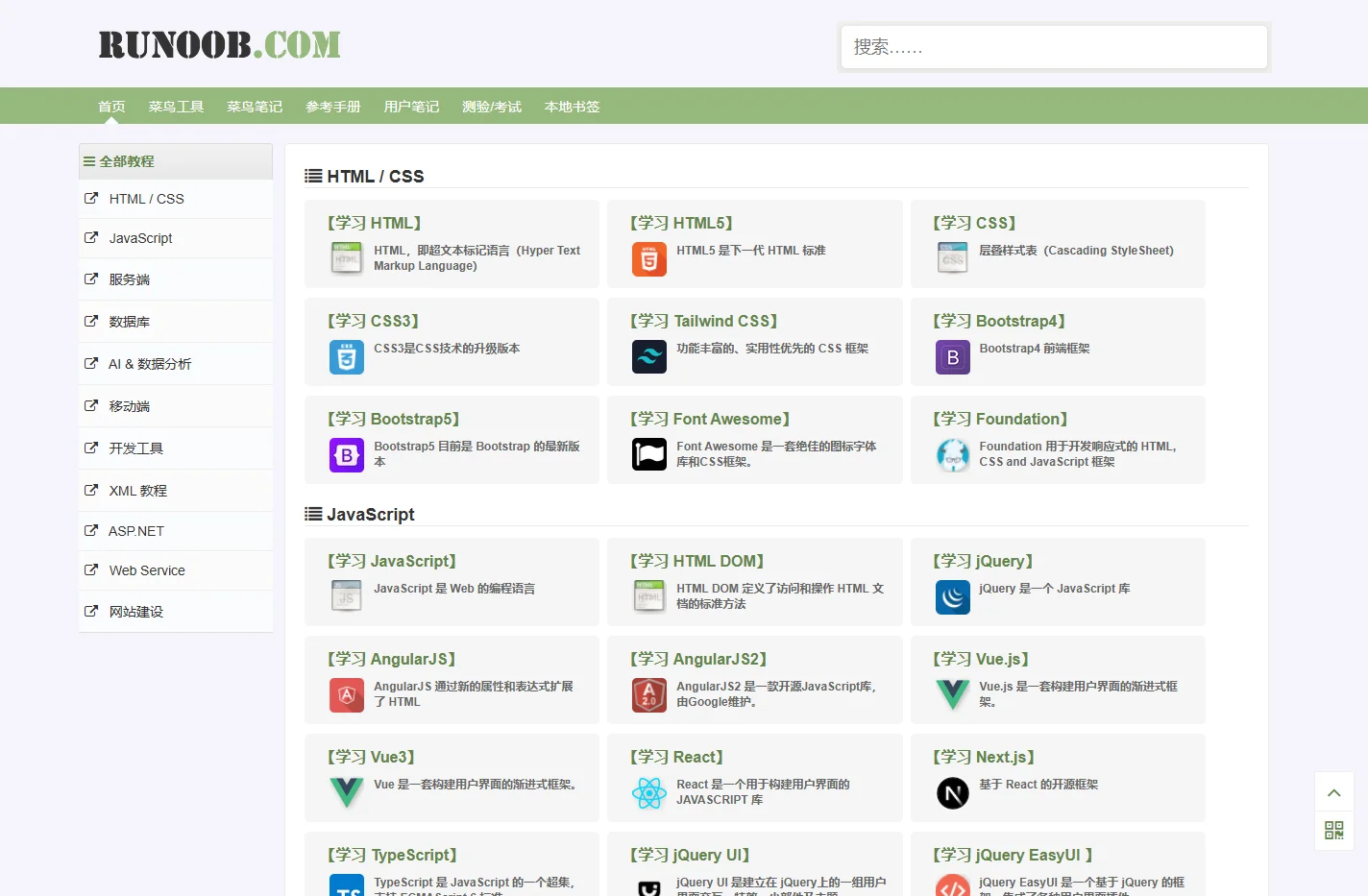Screen dimensions: 1368x896
Task: Show the QR code icon
Action: tap(1333, 831)
